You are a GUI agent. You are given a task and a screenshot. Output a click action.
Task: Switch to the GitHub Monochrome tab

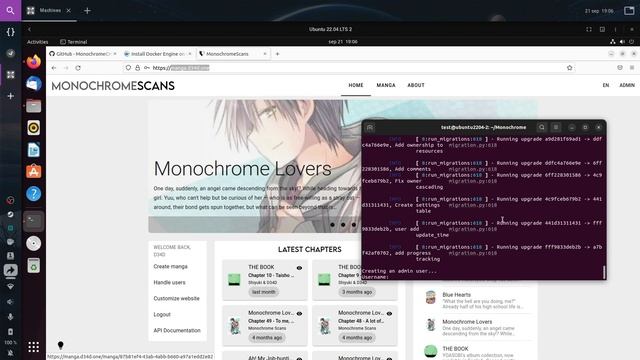point(83,54)
